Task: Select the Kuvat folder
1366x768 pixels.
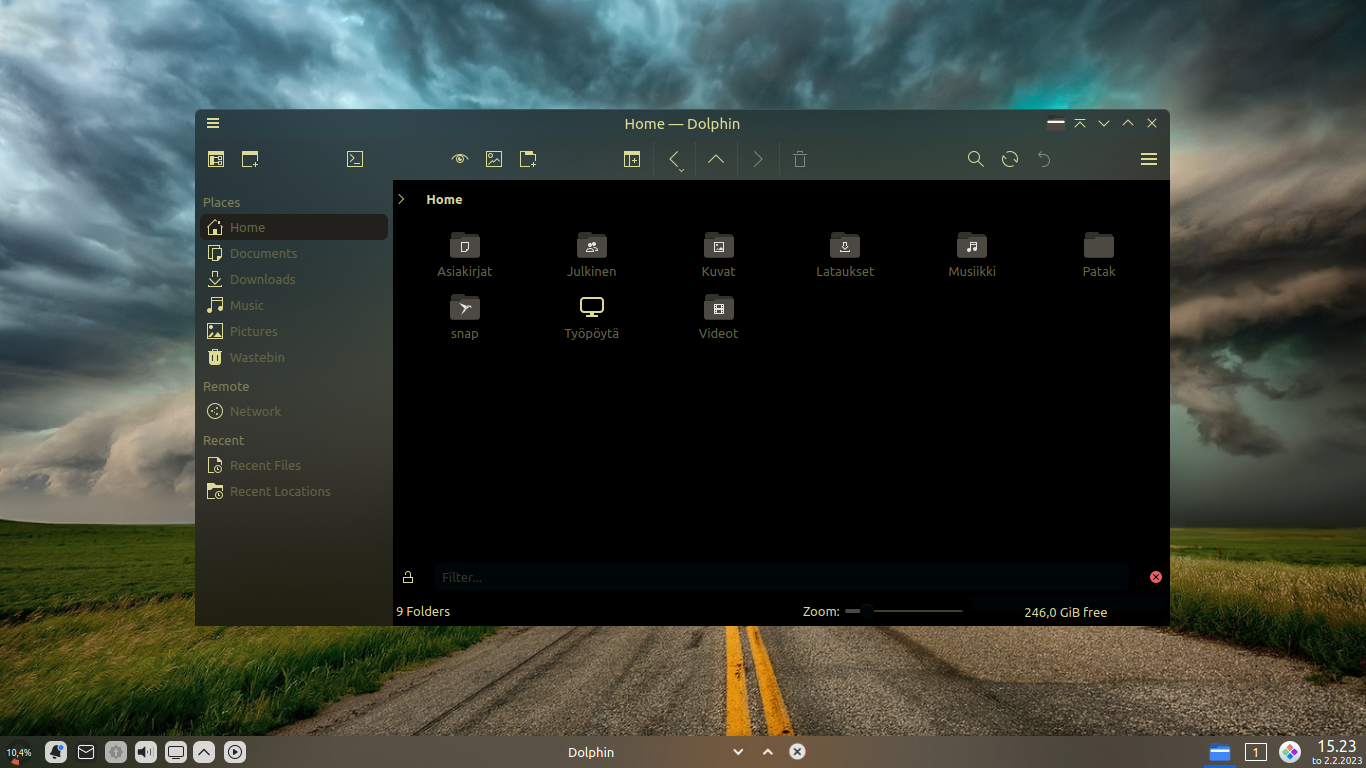Action: click(x=718, y=255)
